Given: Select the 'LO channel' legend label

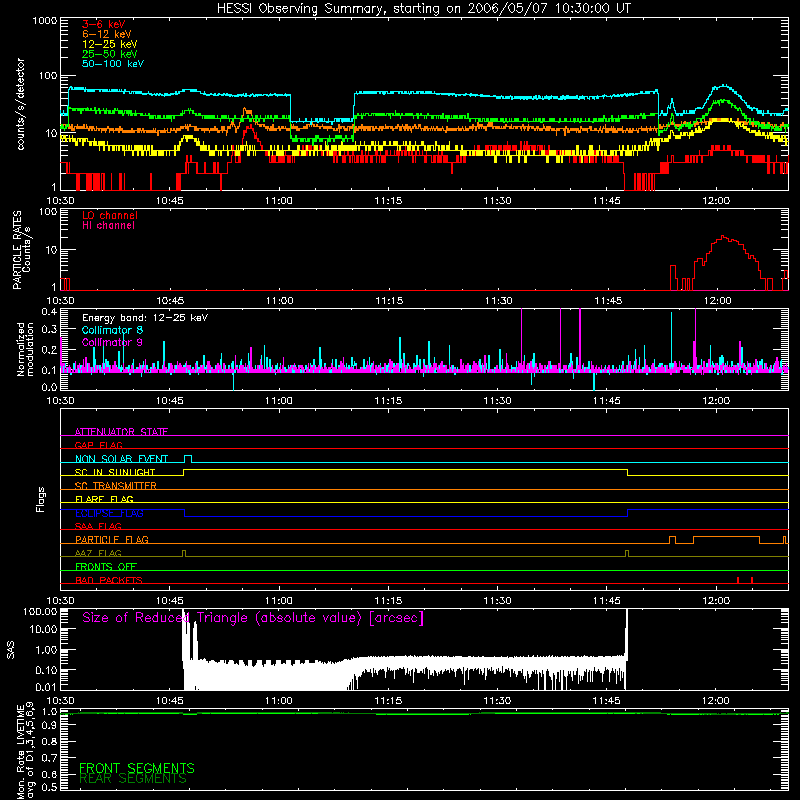Looking at the screenshot, I should [110, 215].
